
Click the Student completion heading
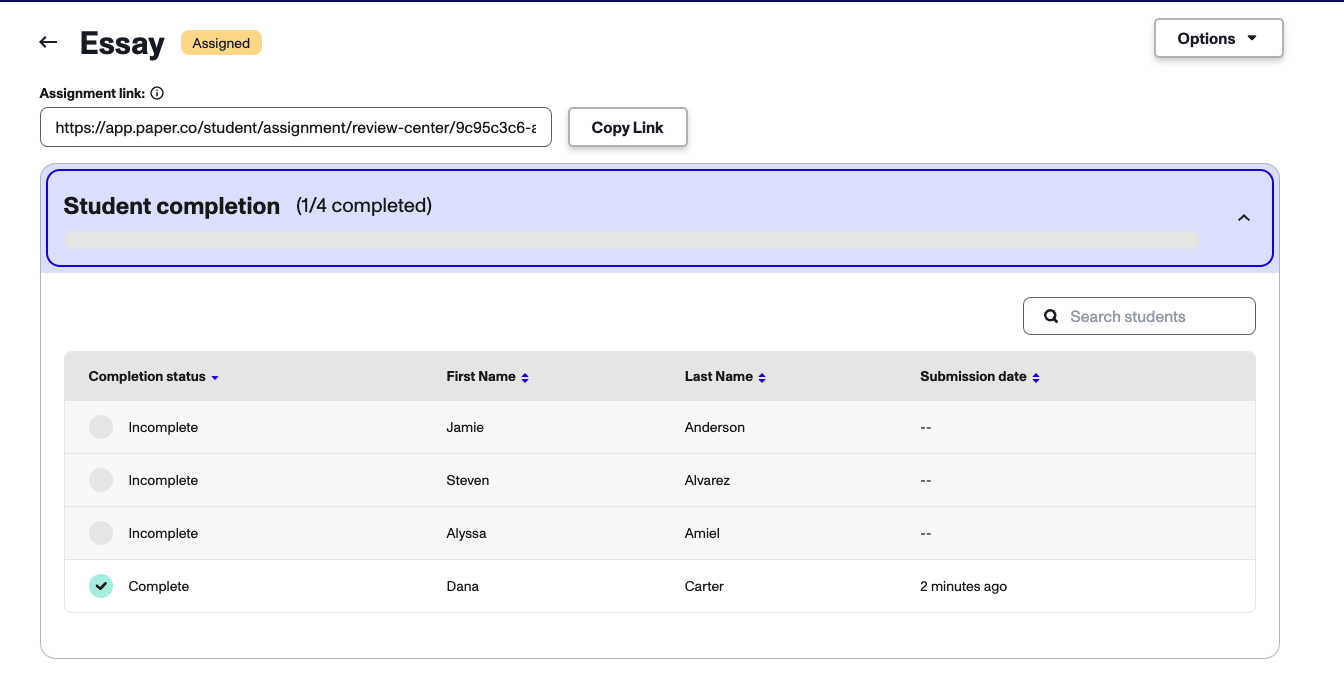pos(172,206)
